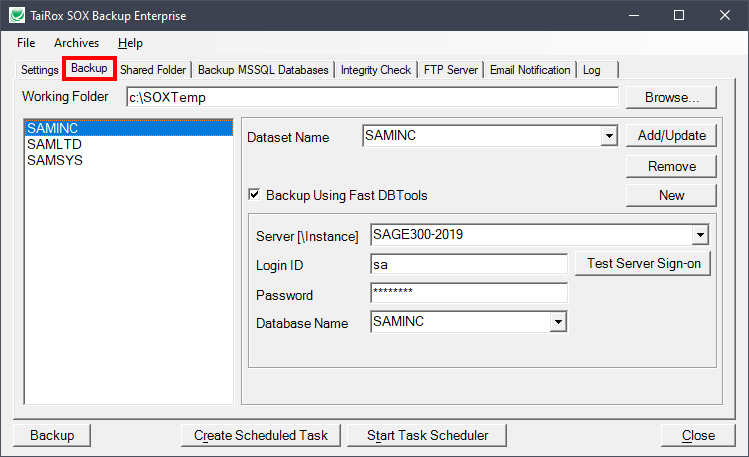Select SAMLTD in the dataset list
This screenshot has height=457, width=749.
pyautogui.click(x=48, y=144)
